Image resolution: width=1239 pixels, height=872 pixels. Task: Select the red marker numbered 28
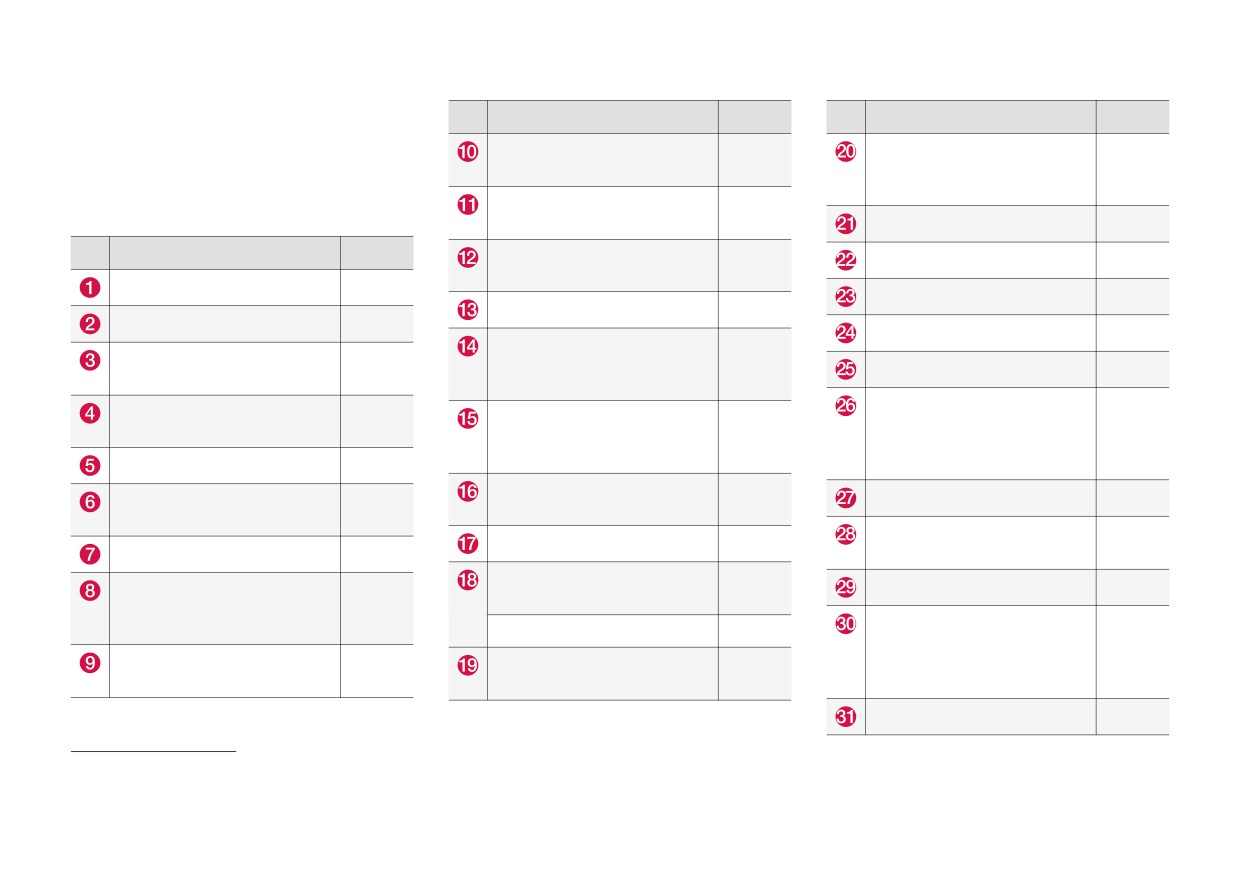point(846,534)
